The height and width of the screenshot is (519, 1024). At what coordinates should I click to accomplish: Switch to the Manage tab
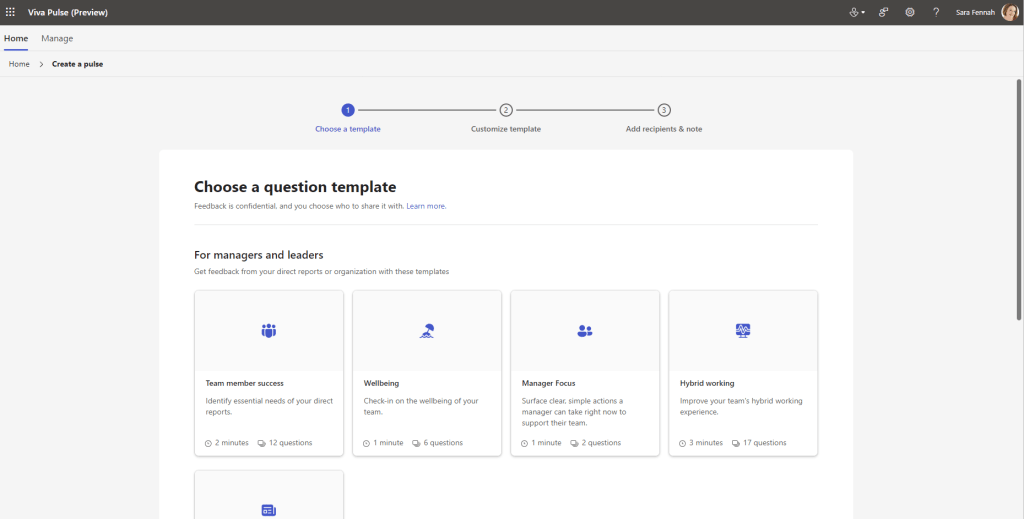[x=57, y=38]
